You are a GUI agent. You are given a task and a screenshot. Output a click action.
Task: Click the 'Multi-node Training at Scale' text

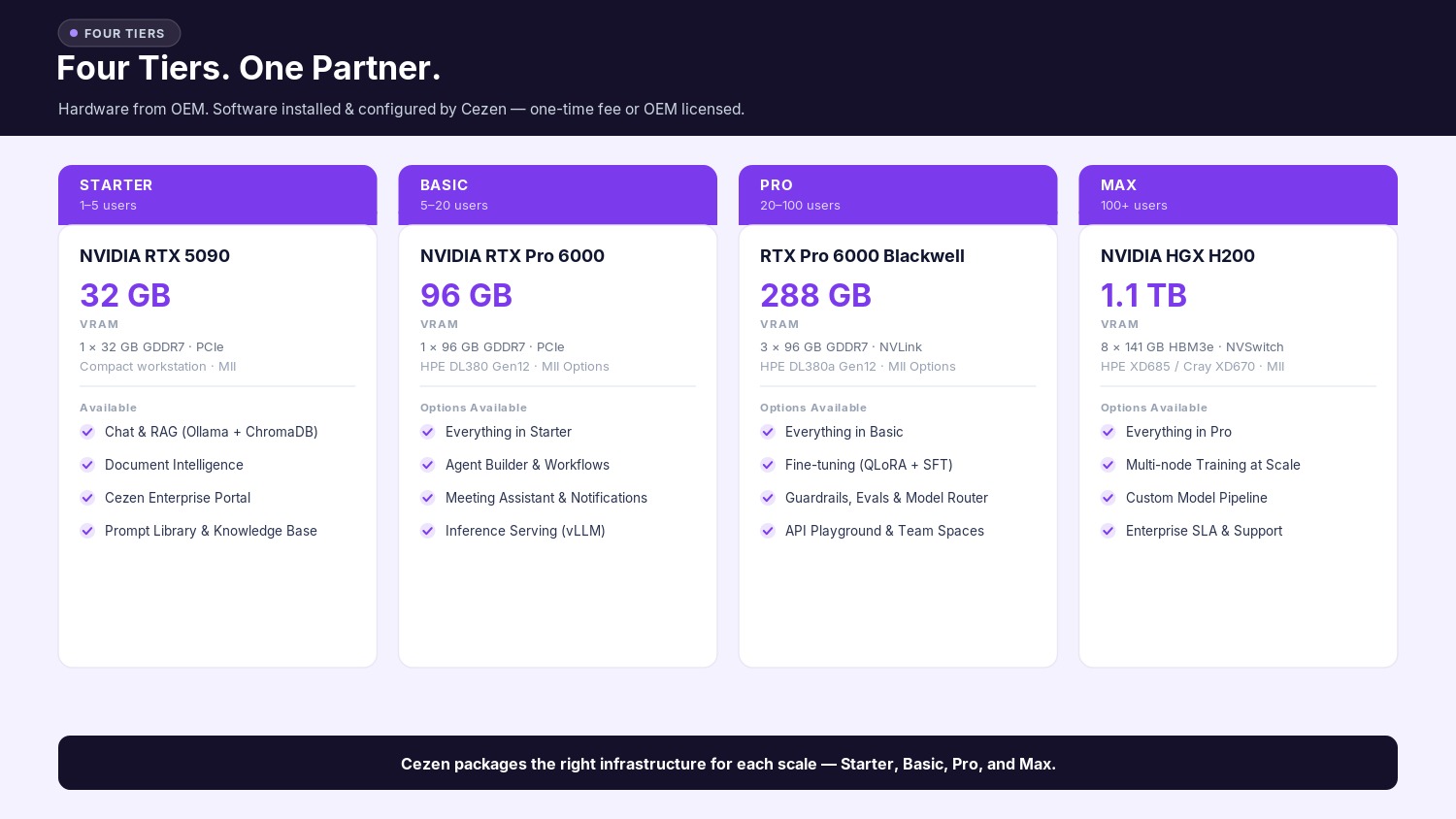coord(1213,465)
